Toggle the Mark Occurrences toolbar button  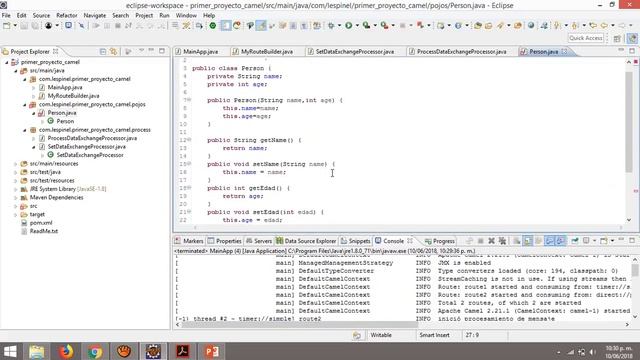261,26
